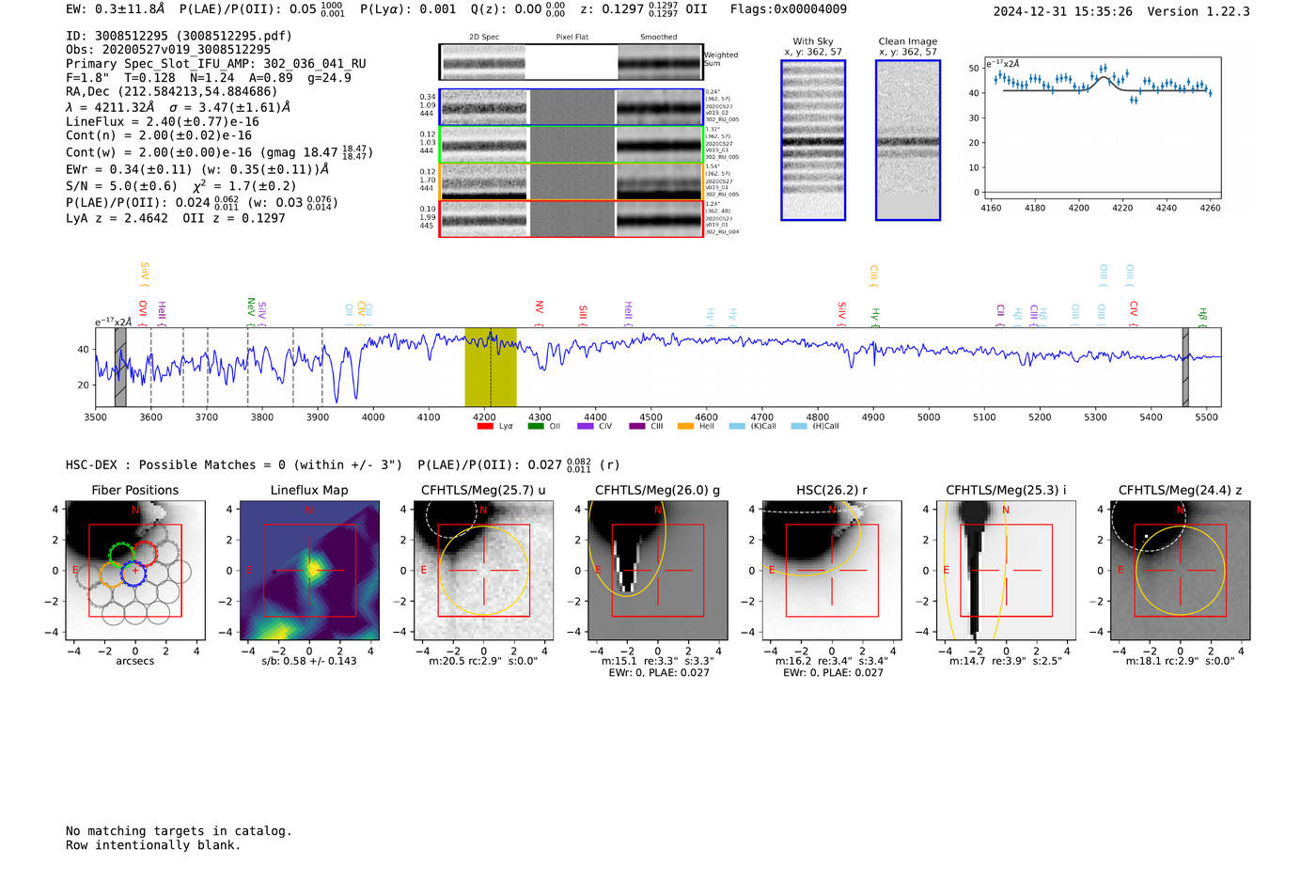Image resolution: width=1316 pixels, height=896 pixels.
Task: Click the Primary Spec_Slot_IFU_AMP text line
Action: click(216, 64)
